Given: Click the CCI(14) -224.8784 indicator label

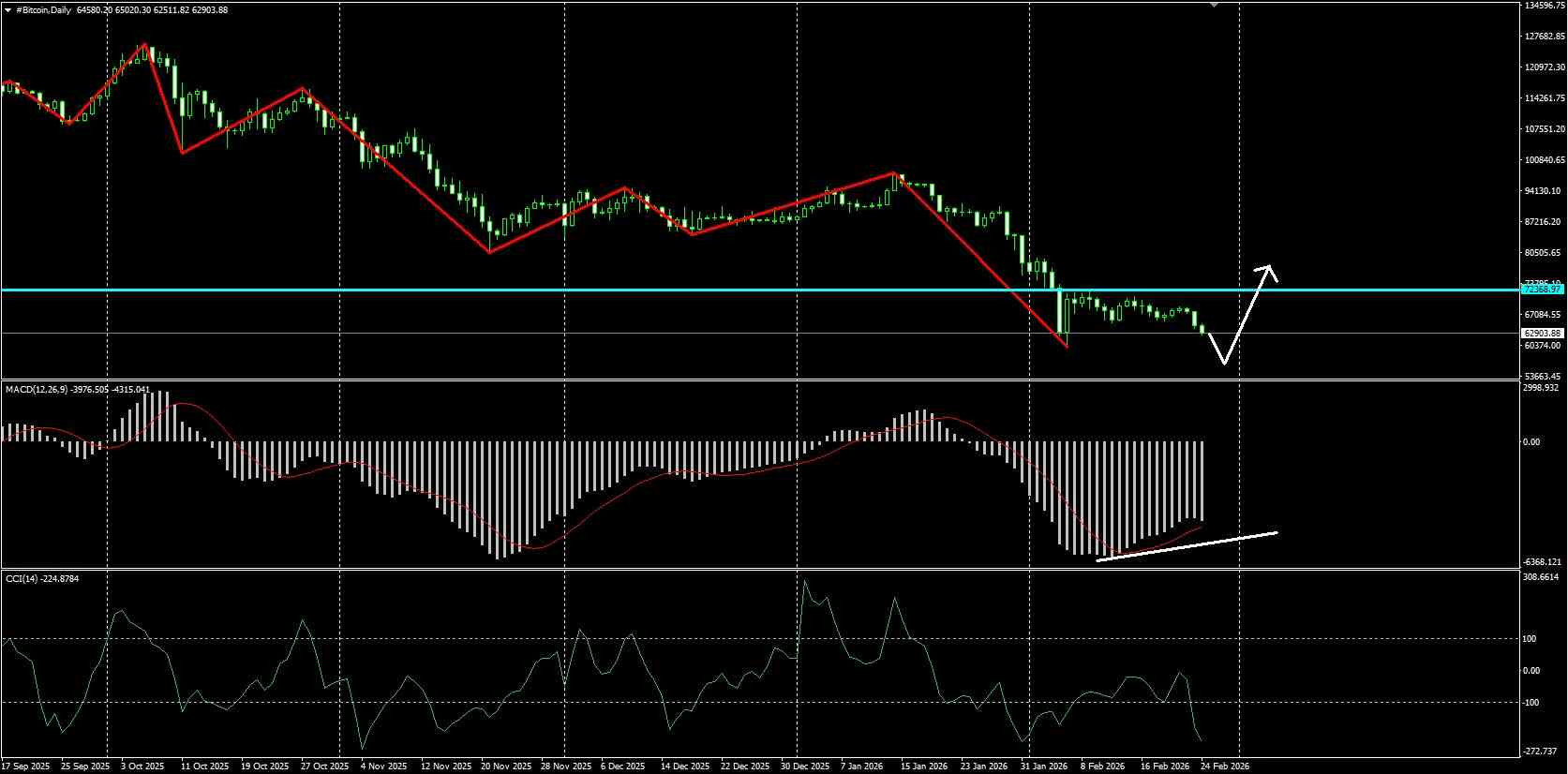Looking at the screenshot, I should [42, 579].
